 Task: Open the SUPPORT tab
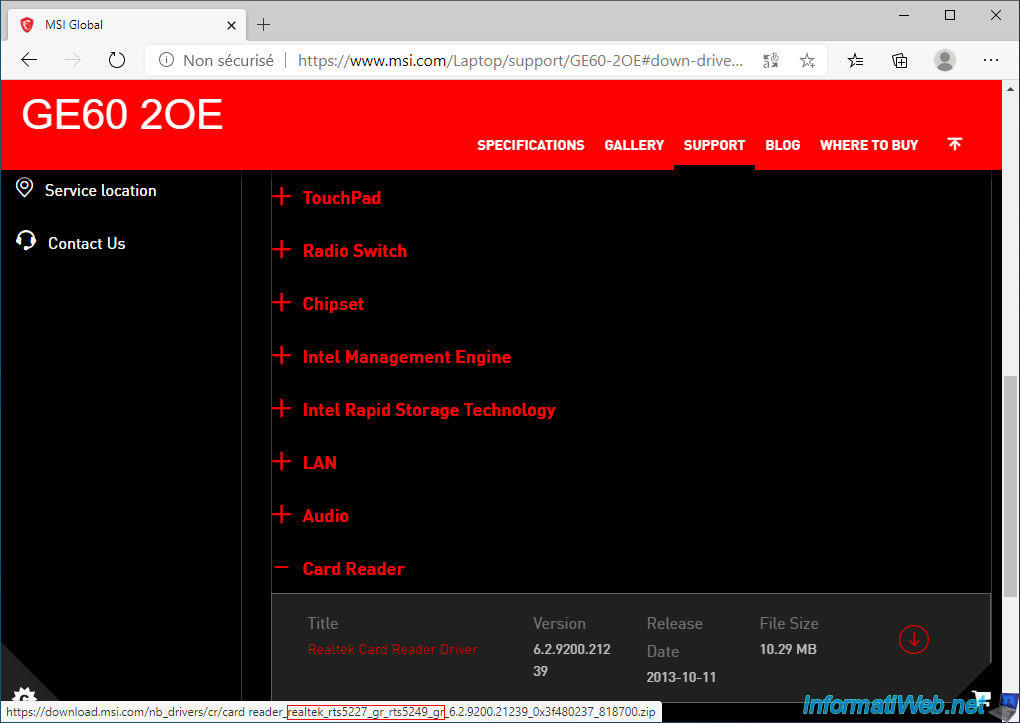click(x=714, y=145)
